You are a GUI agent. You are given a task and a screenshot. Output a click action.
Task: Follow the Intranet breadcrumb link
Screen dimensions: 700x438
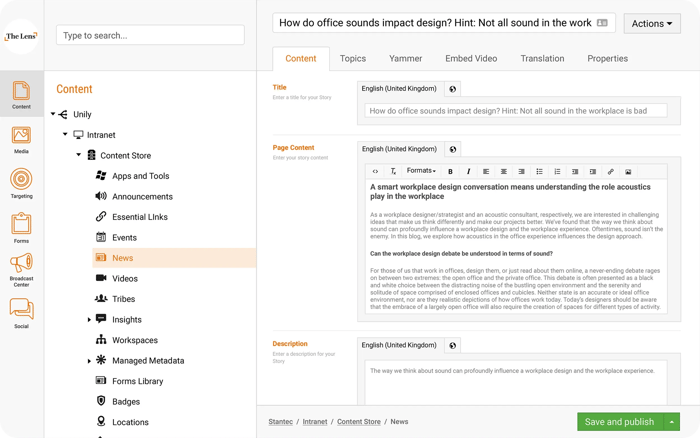[315, 422]
